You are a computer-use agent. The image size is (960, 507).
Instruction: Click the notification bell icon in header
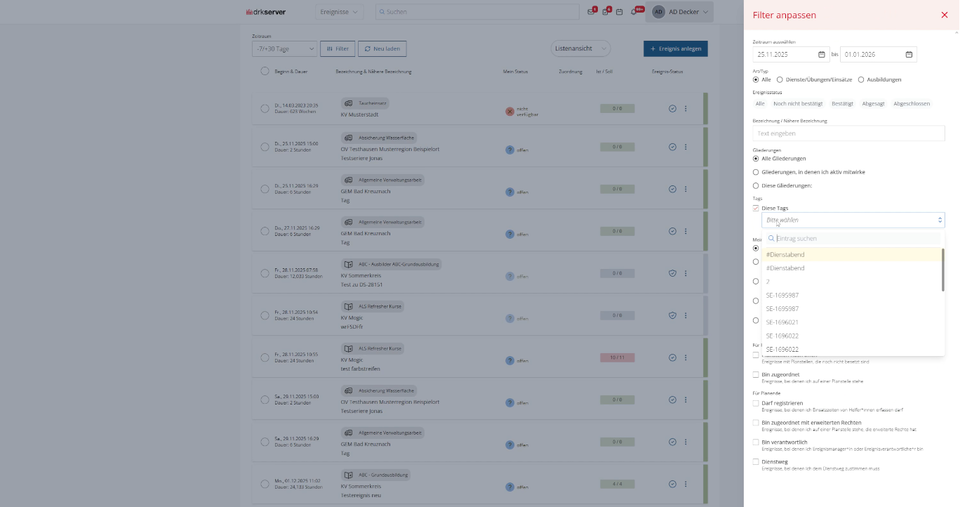point(634,12)
